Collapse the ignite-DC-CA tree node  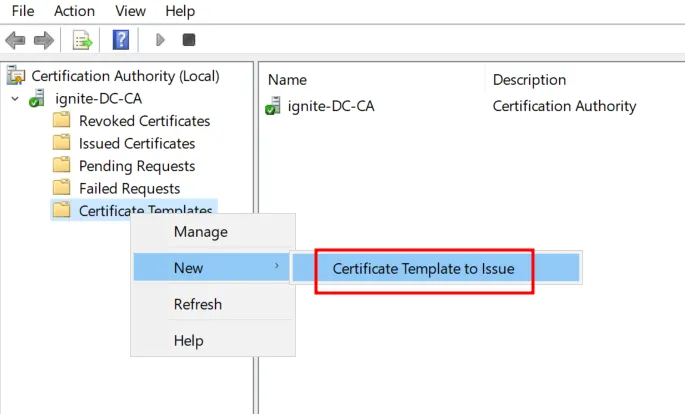[14, 99]
